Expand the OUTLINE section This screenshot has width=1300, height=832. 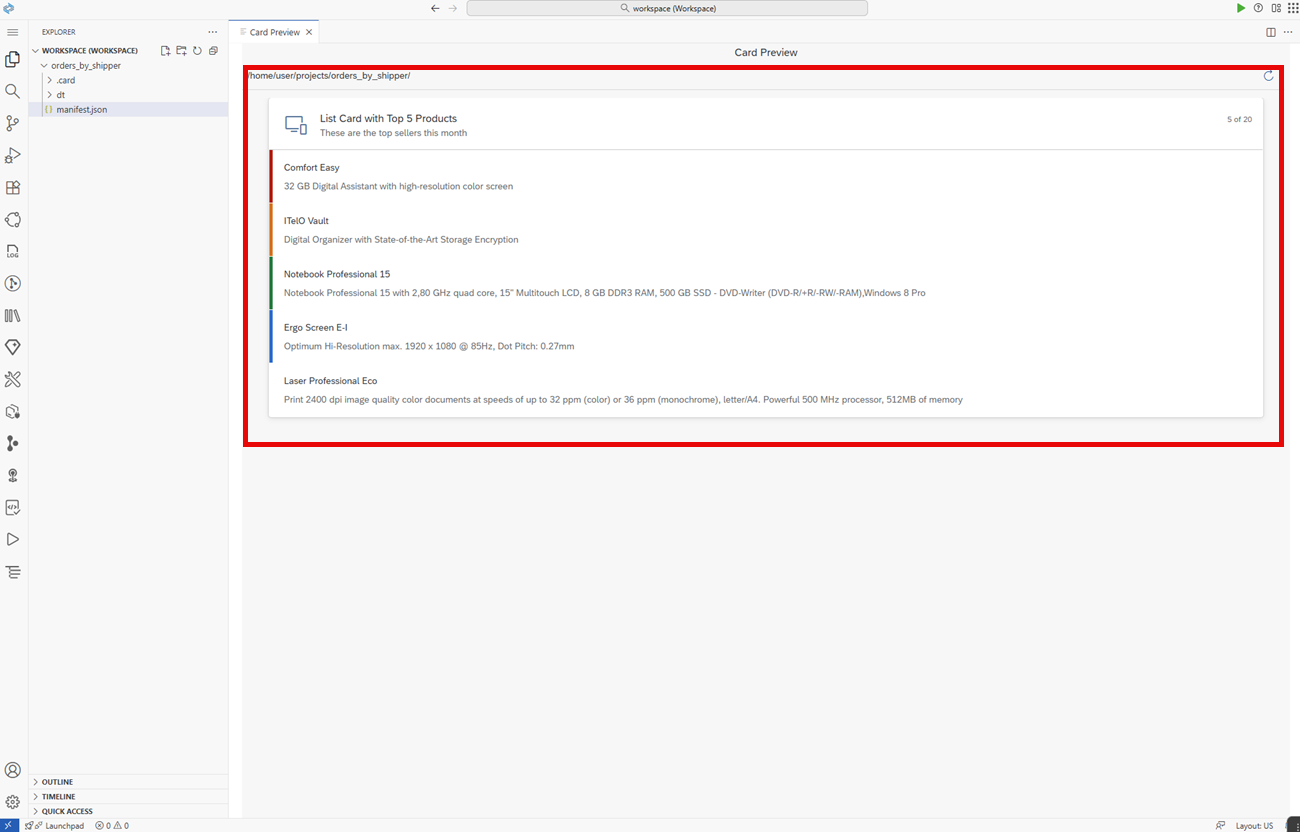(x=128, y=782)
